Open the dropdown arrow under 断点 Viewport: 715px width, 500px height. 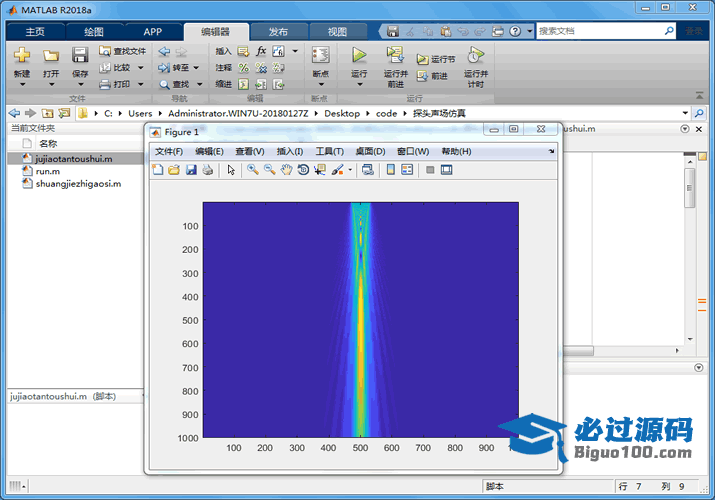321,84
